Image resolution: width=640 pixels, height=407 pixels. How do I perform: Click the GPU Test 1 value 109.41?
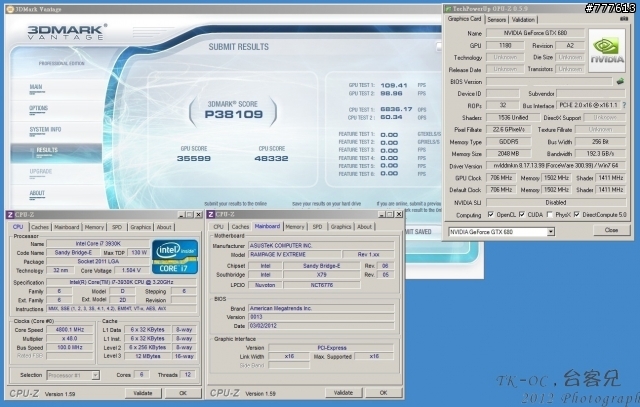(394, 85)
